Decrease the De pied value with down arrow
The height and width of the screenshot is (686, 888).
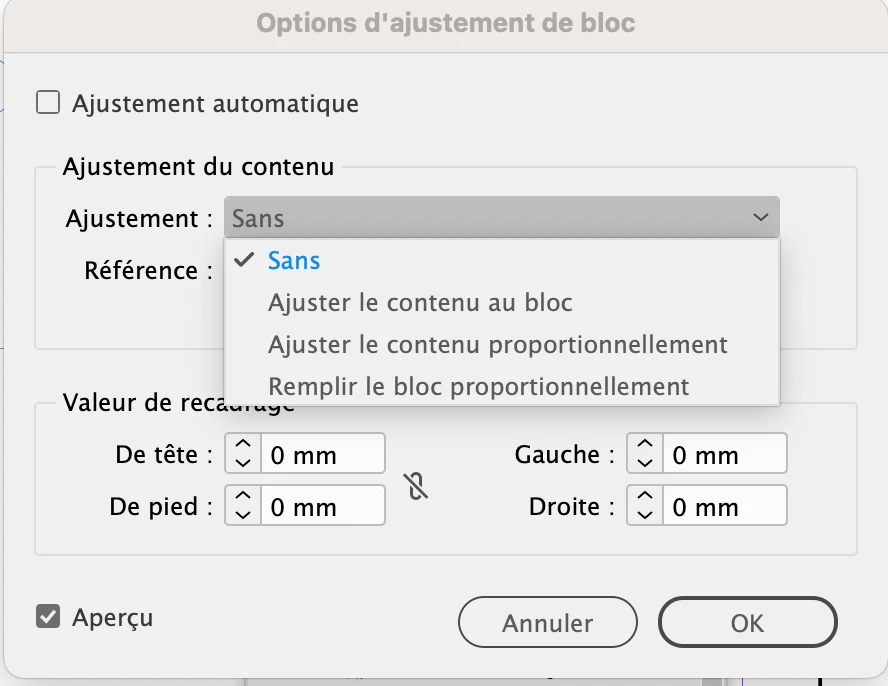(x=243, y=515)
